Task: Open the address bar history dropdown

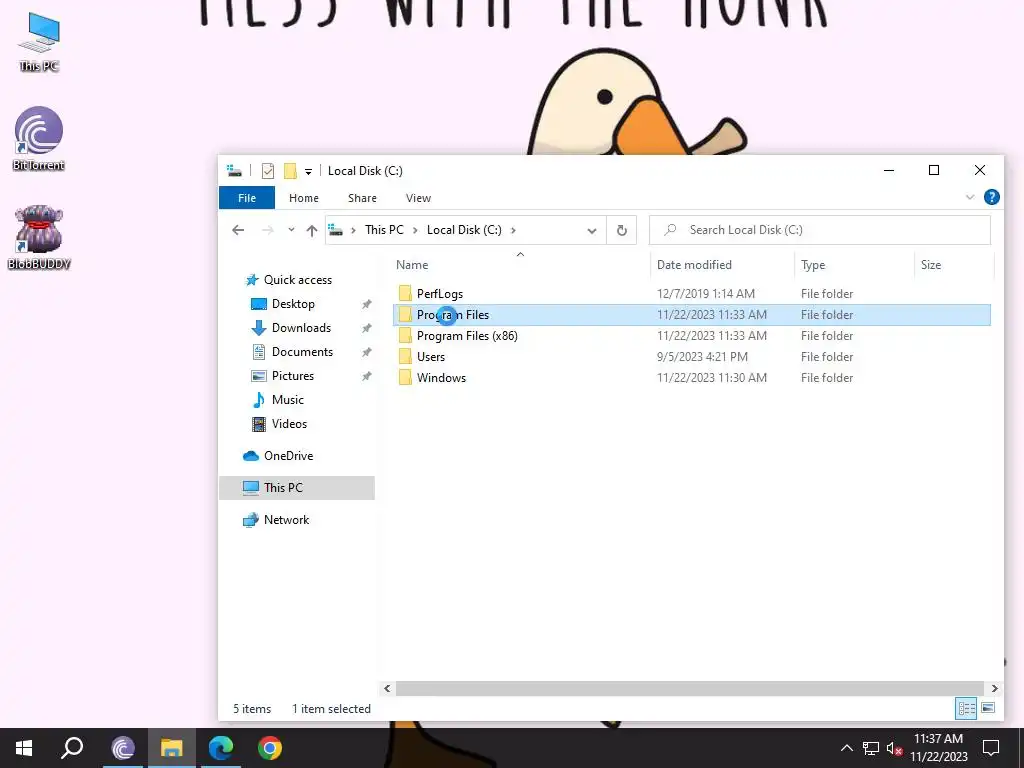Action: click(592, 231)
